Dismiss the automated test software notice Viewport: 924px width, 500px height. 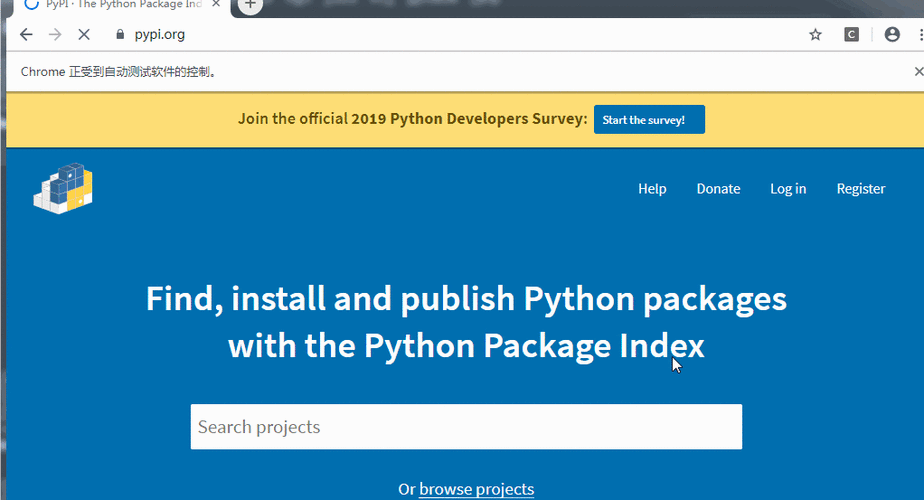(918, 71)
